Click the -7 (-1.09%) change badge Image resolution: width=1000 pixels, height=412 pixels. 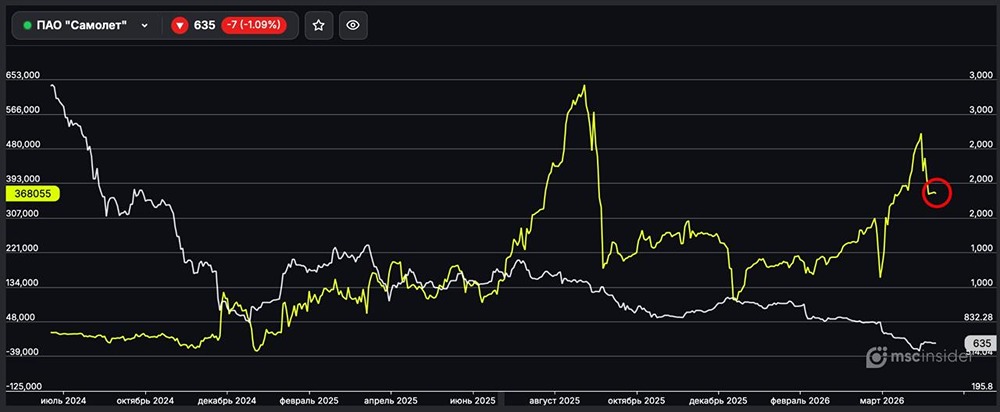point(258,25)
